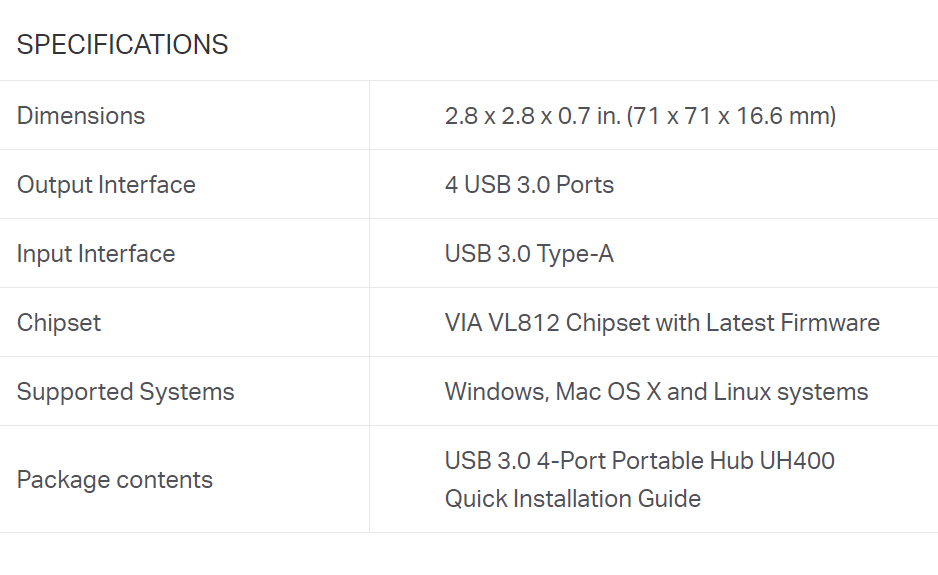The width and height of the screenshot is (938, 575).
Task: Click the USB 3.0 Type-A value
Action: pos(529,254)
